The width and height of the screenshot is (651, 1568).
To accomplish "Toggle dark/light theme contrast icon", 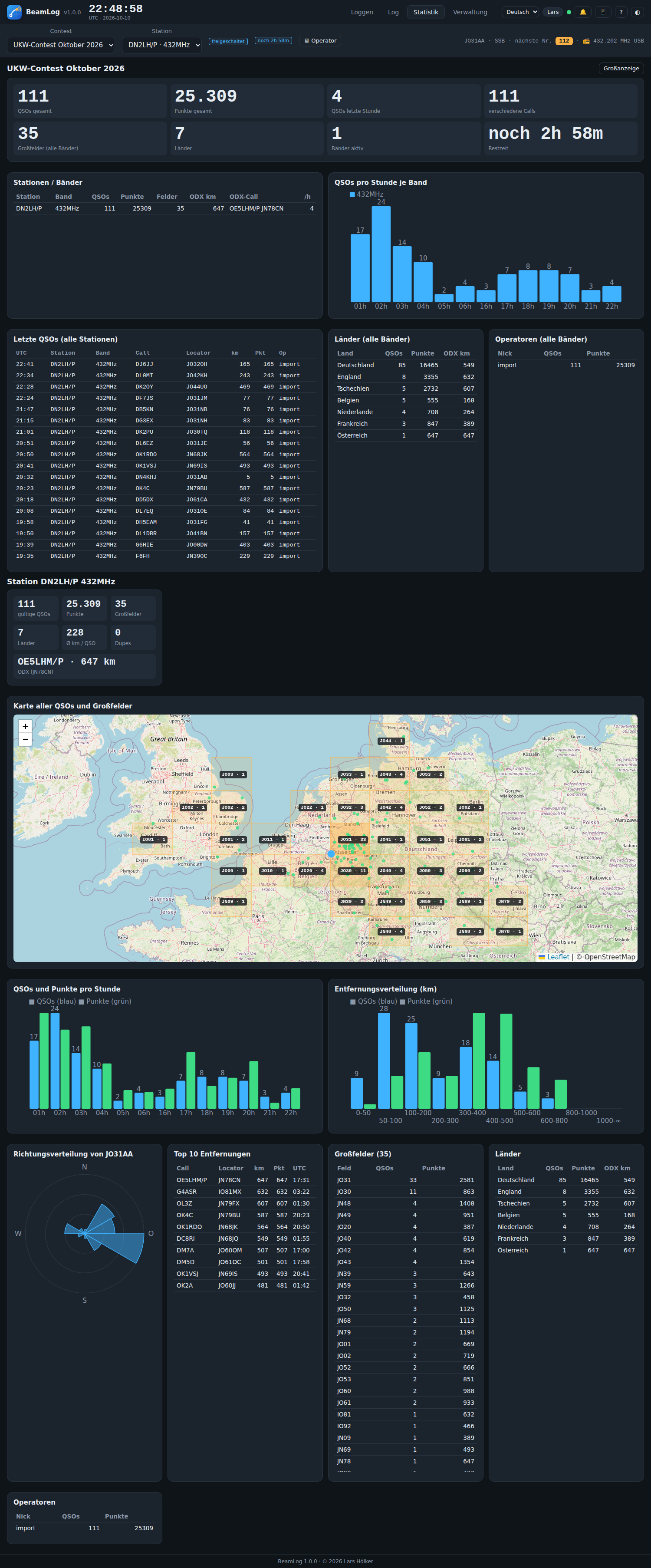I will (637, 12).
